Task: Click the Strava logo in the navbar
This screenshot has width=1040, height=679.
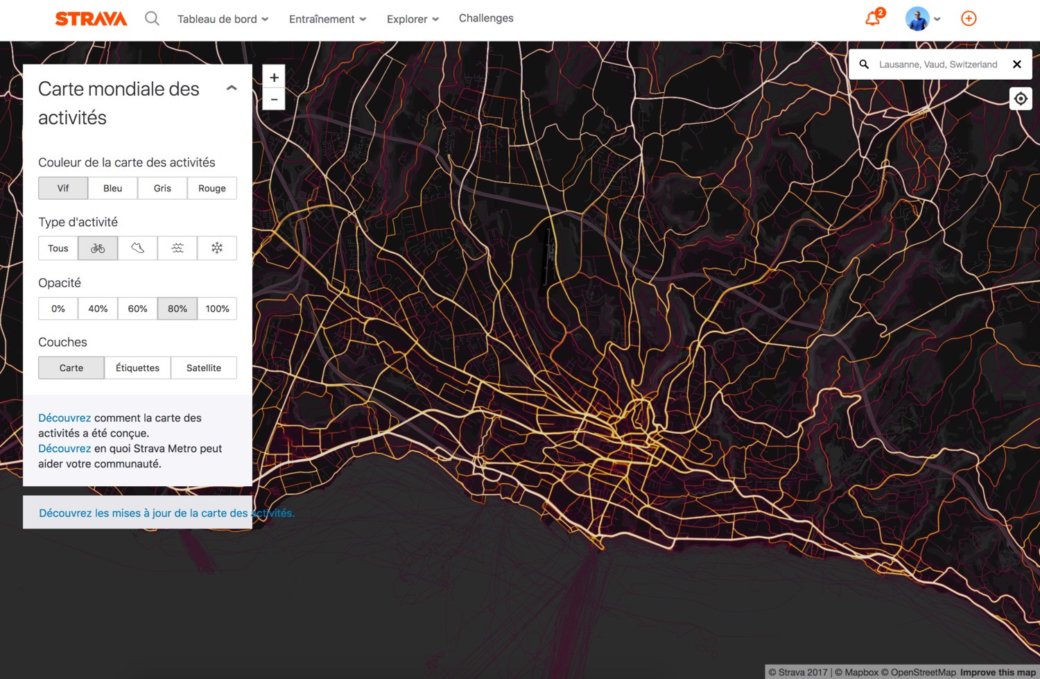Action: [90, 18]
